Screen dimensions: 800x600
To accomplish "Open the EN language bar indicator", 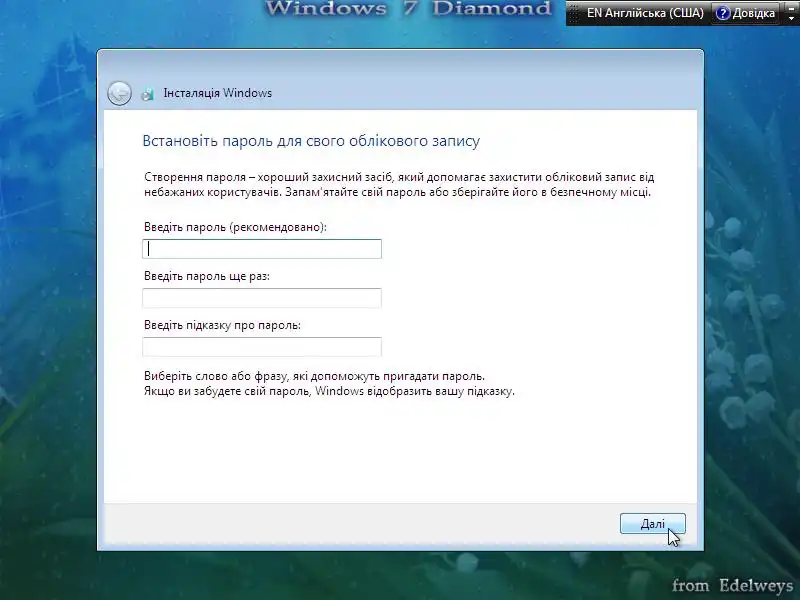I will click(645, 13).
